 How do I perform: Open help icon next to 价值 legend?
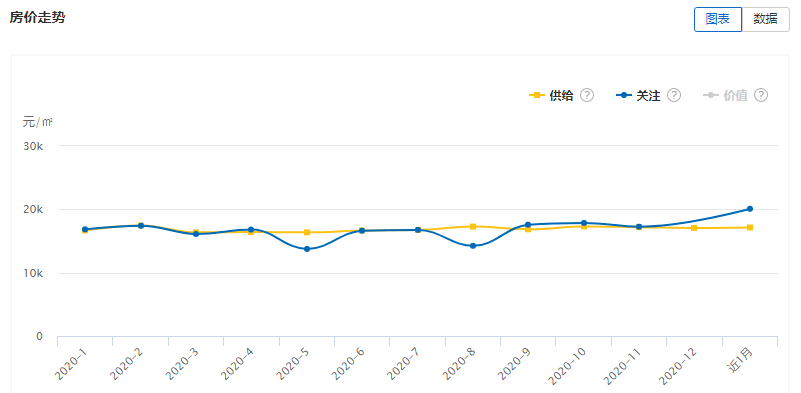pos(761,95)
